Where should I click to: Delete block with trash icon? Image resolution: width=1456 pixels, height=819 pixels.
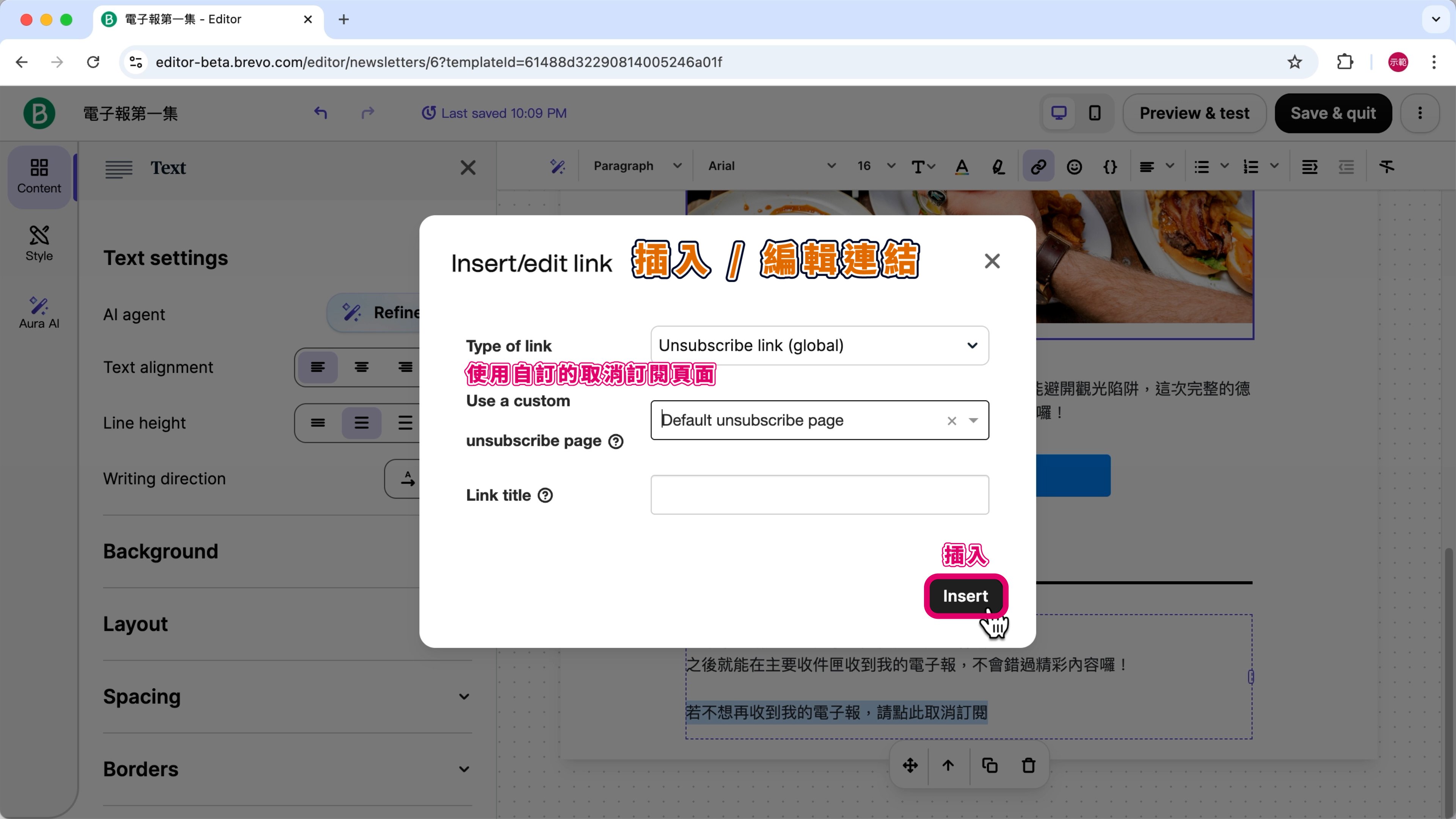click(1028, 765)
